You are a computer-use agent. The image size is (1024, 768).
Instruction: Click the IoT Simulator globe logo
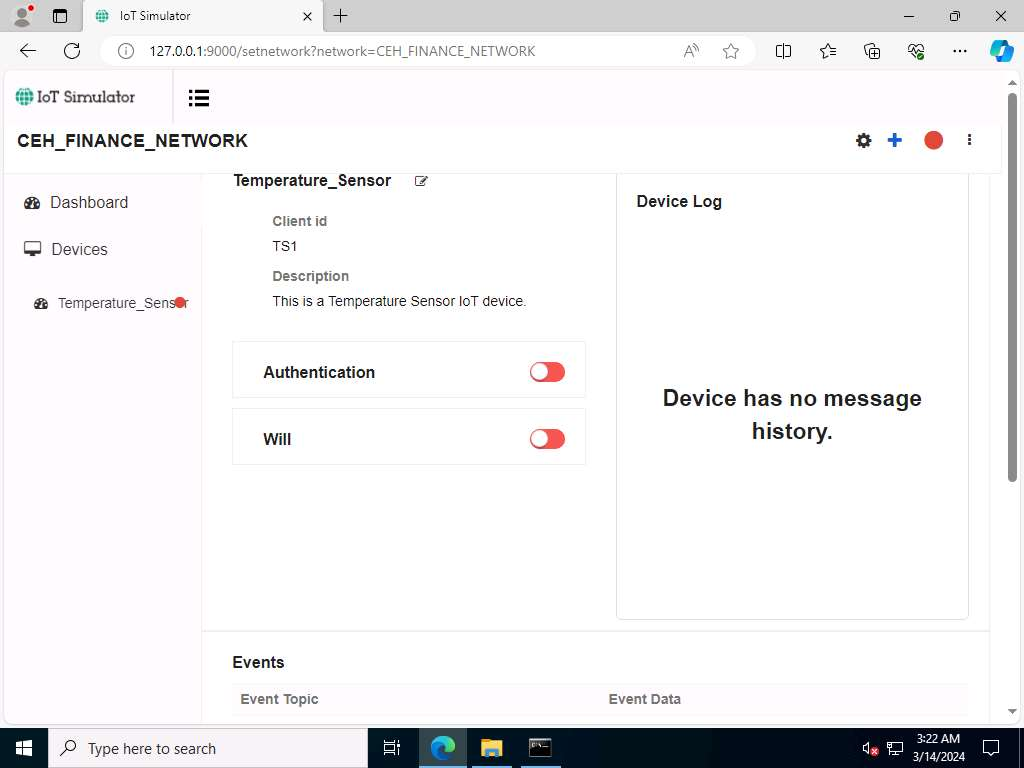tap(24, 97)
